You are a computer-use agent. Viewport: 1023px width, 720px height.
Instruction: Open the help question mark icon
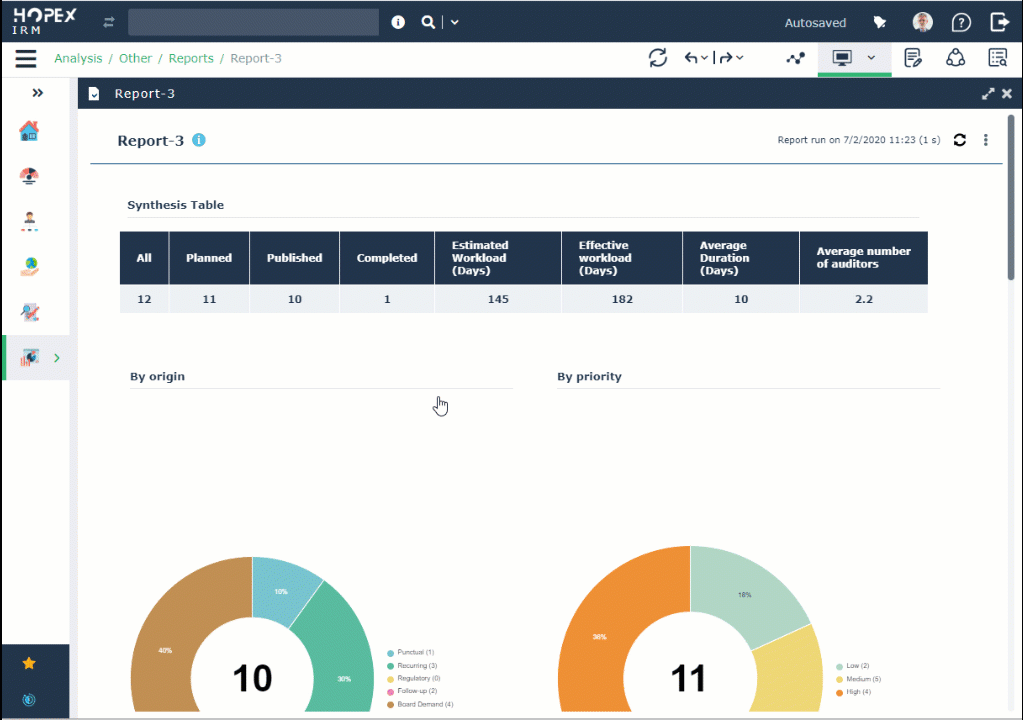[961, 23]
